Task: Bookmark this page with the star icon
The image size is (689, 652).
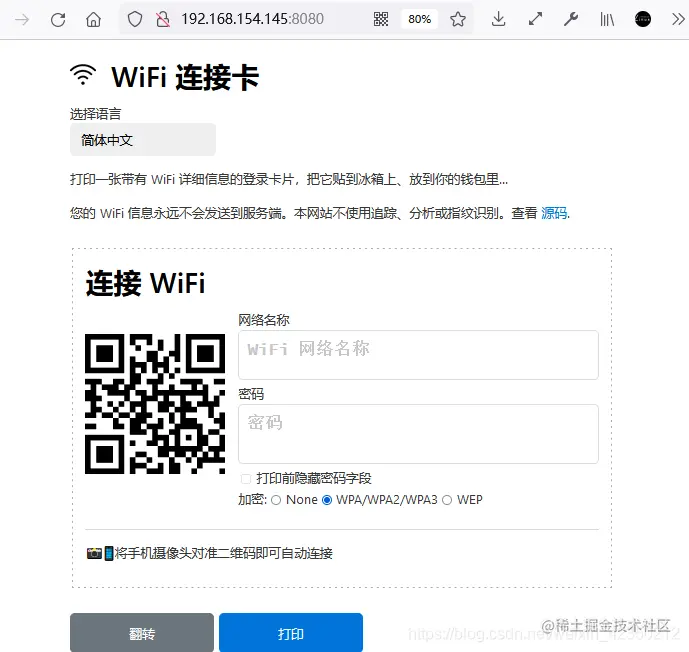Action: [x=458, y=19]
